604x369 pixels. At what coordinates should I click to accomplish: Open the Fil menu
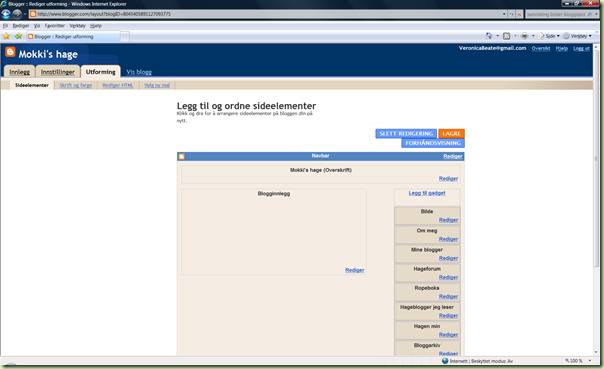[x=5, y=26]
